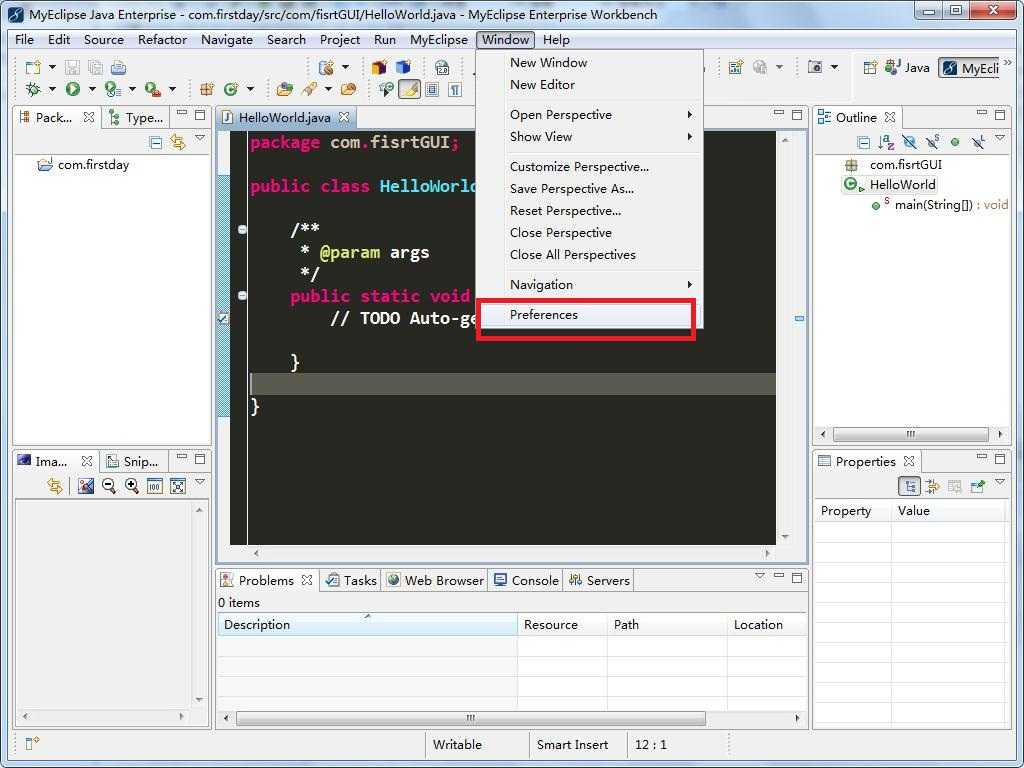Click the New Java Package icon
This screenshot has height=768, width=1024.
[206, 89]
